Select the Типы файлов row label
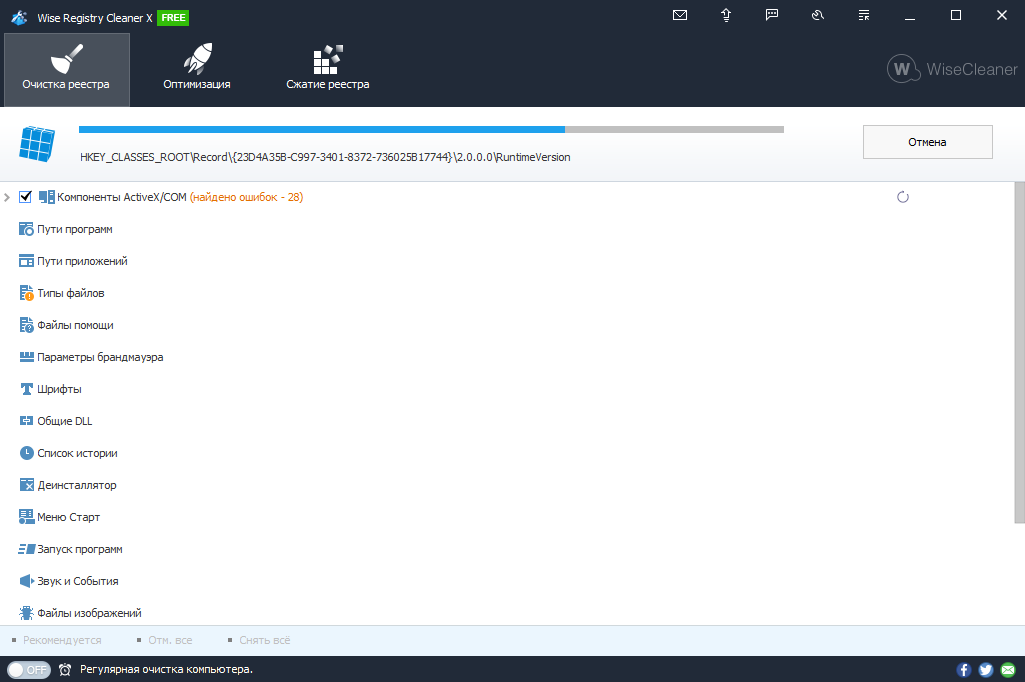This screenshot has width=1025, height=682. (71, 293)
